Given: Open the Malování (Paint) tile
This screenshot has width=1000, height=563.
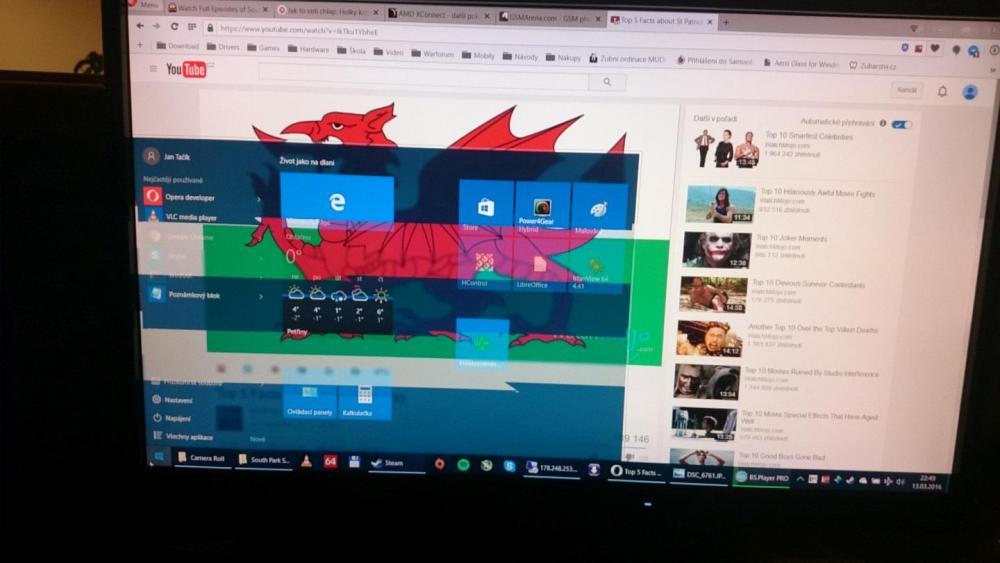Looking at the screenshot, I should (x=598, y=208).
